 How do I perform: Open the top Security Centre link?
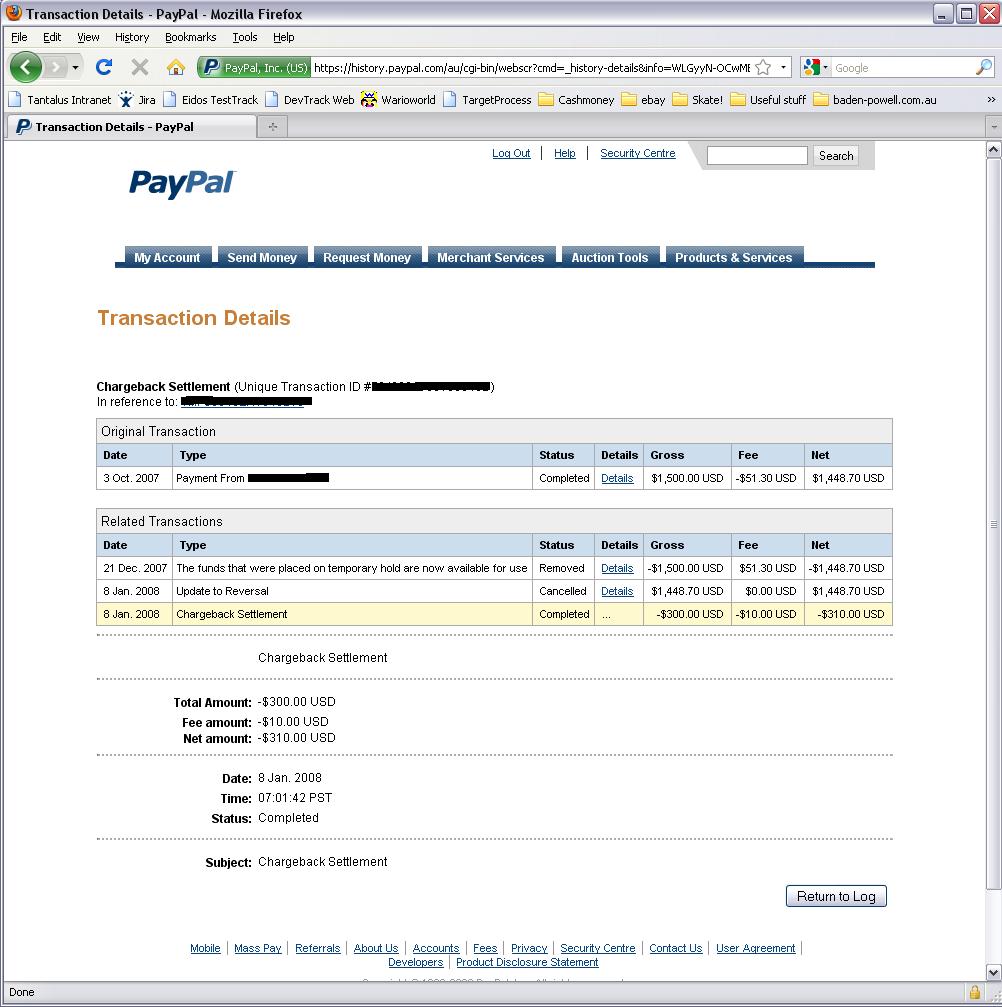(638, 153)
